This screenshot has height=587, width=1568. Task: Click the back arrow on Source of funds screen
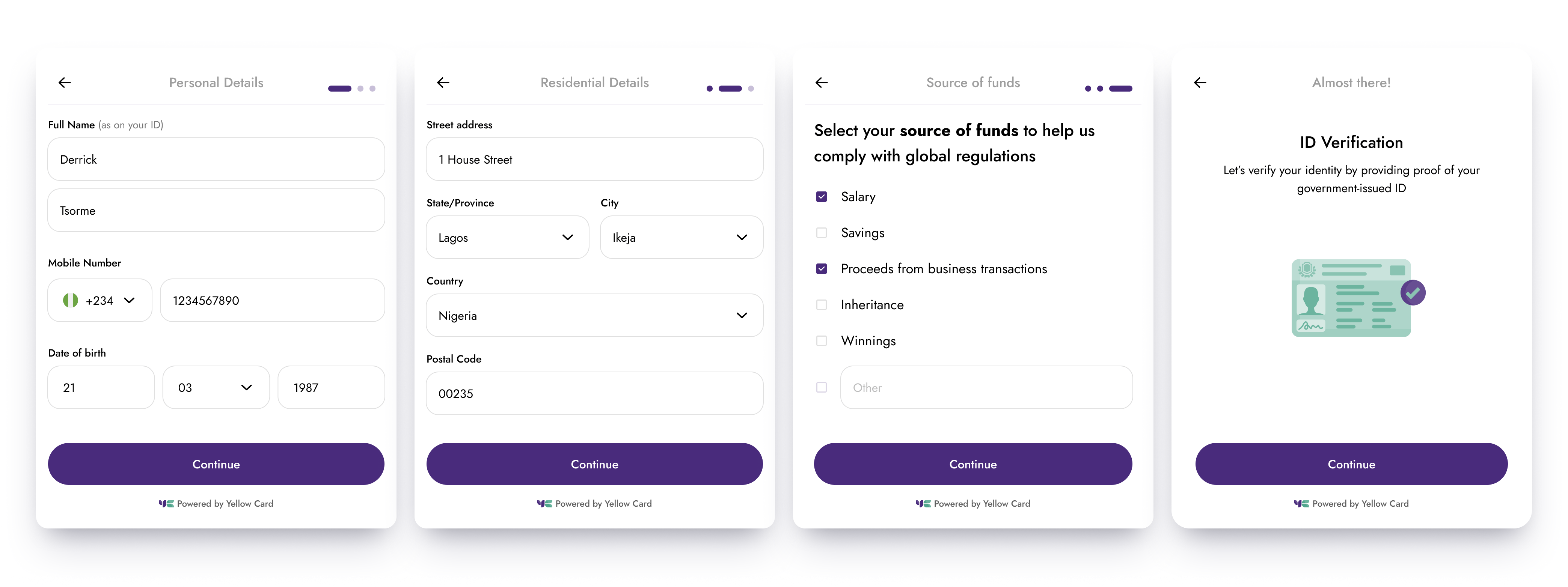[x=822, y=83]
